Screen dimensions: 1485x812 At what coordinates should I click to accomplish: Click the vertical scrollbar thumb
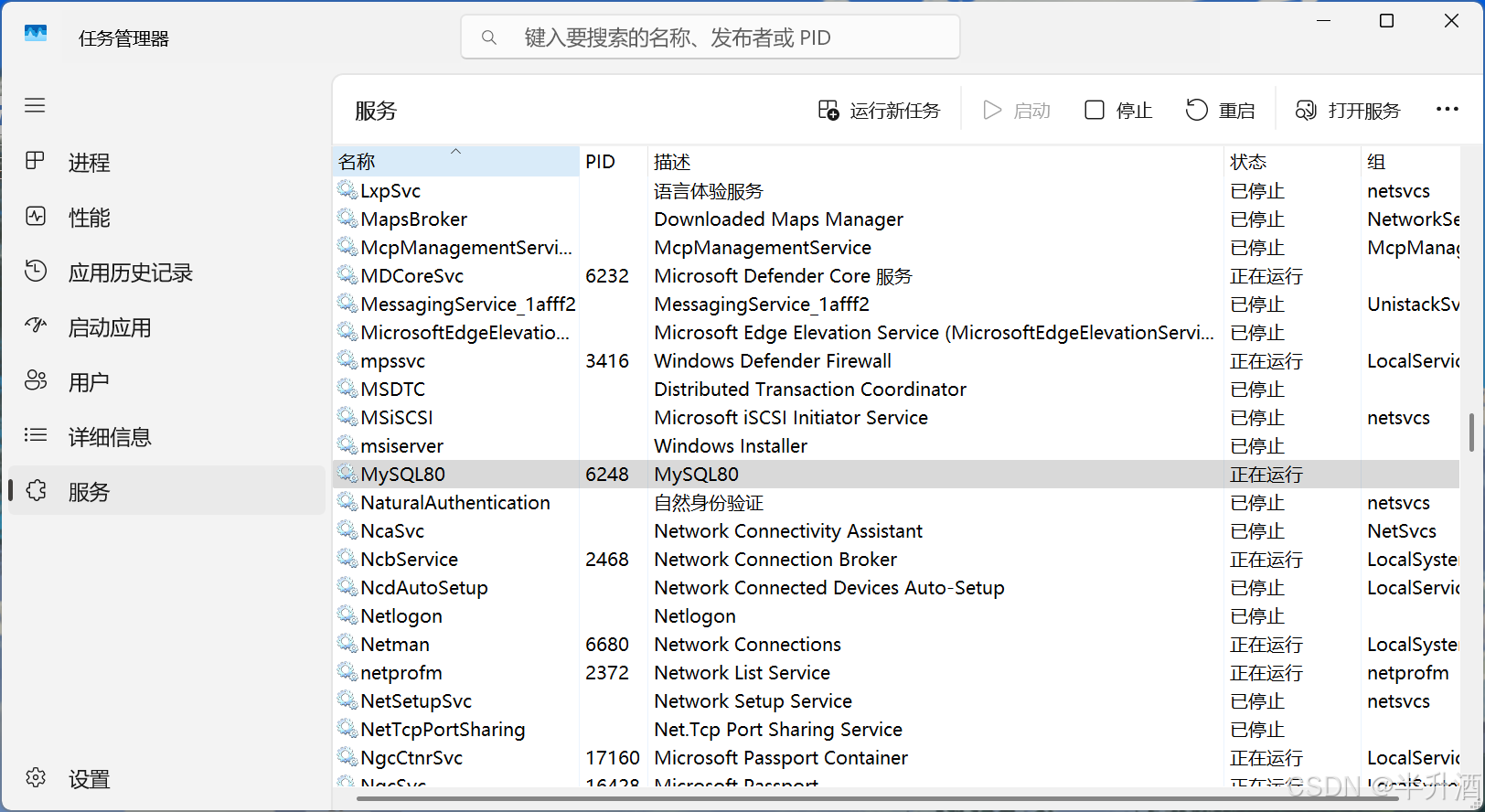coord(1471,432)
